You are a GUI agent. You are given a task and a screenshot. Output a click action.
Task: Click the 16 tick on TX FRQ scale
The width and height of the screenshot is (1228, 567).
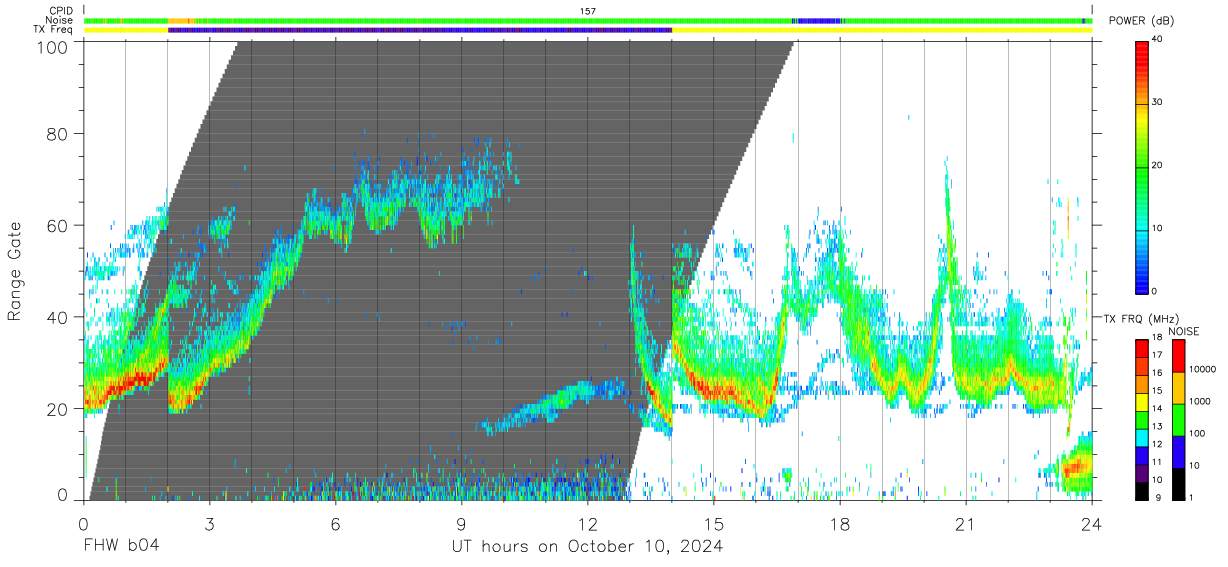[x=1157, y=372]
